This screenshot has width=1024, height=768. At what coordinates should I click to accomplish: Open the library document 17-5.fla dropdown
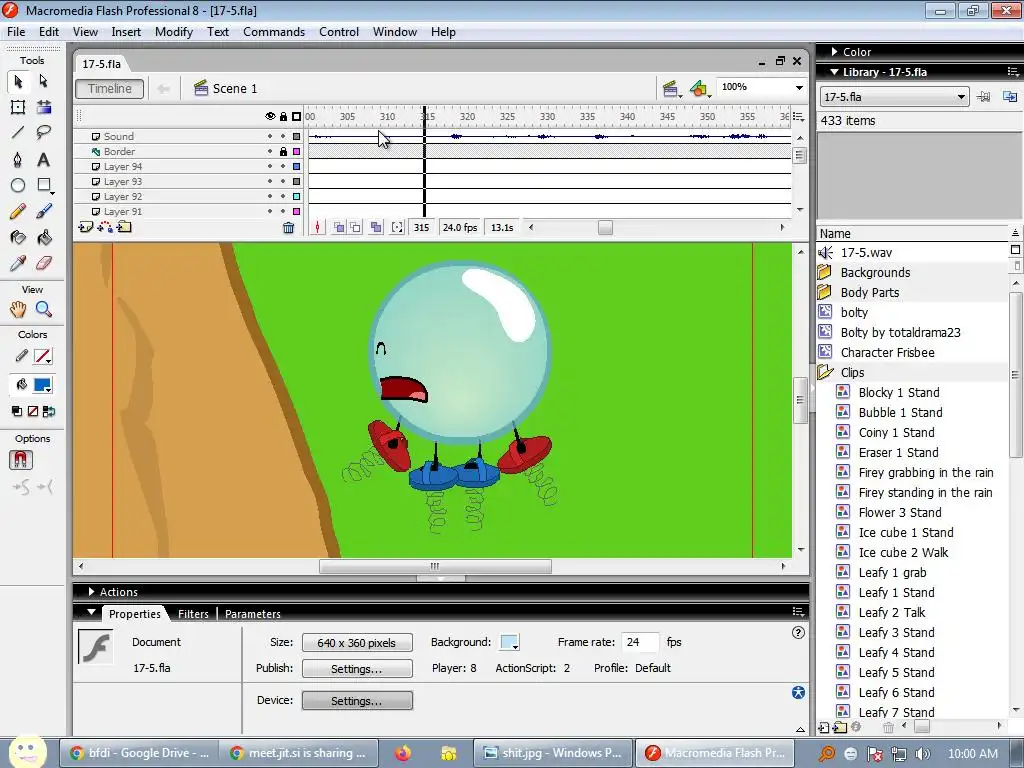[894, 97]
